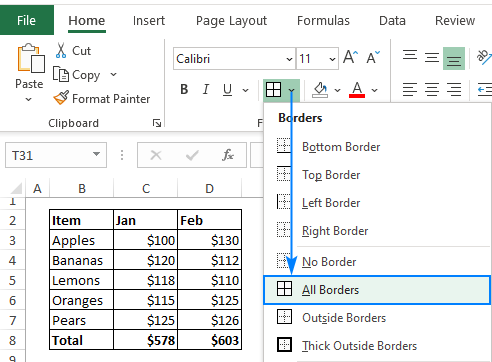This screenshot has height=362, width=492.
Task: Click the Copy icon
Action: click(61, 74)
